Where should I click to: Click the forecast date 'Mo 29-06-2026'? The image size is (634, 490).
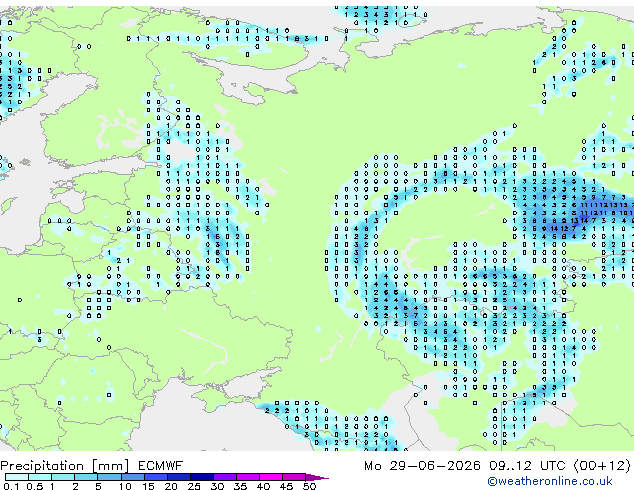coord(422,466)
